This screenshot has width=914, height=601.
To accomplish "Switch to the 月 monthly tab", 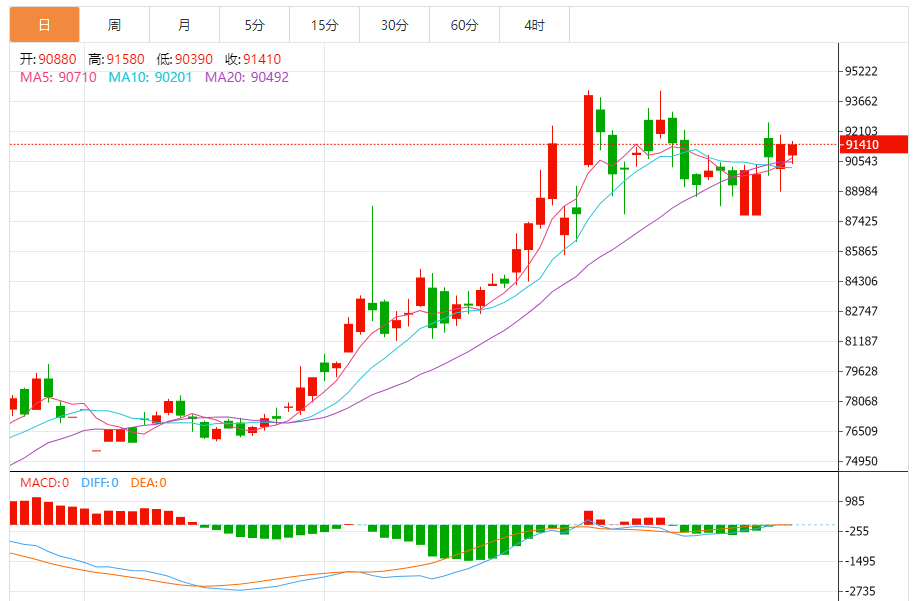I will tap(184, 24).
